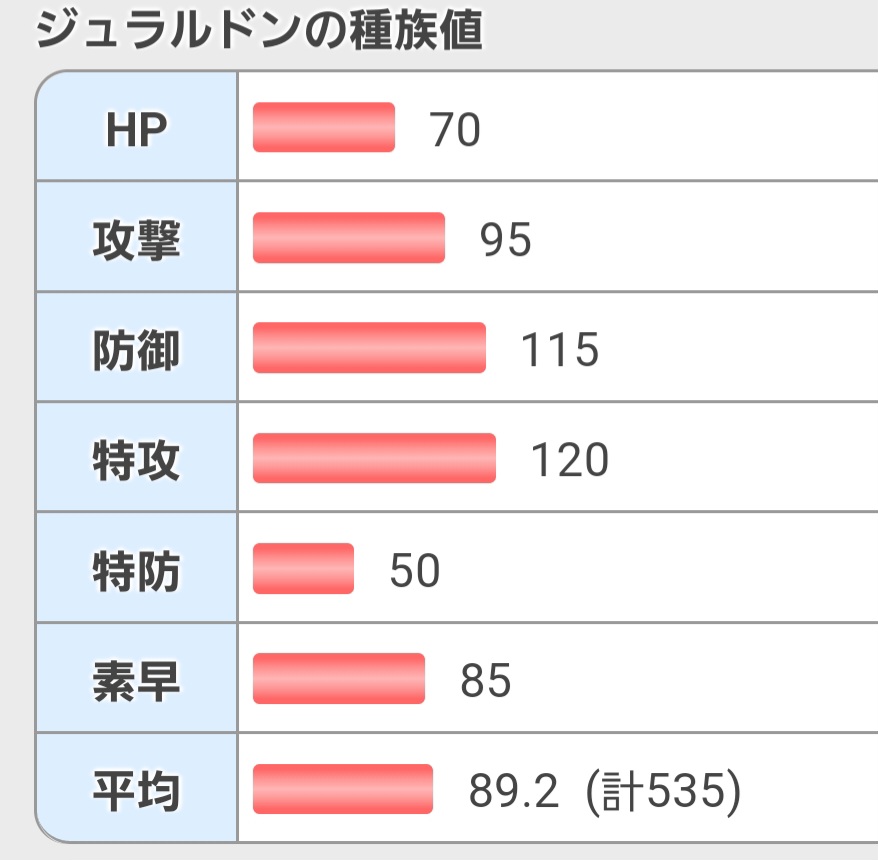The height and width of the screenshot is (860, 878).
Task: Click the 素早 row label
Action: pos(136,680)
